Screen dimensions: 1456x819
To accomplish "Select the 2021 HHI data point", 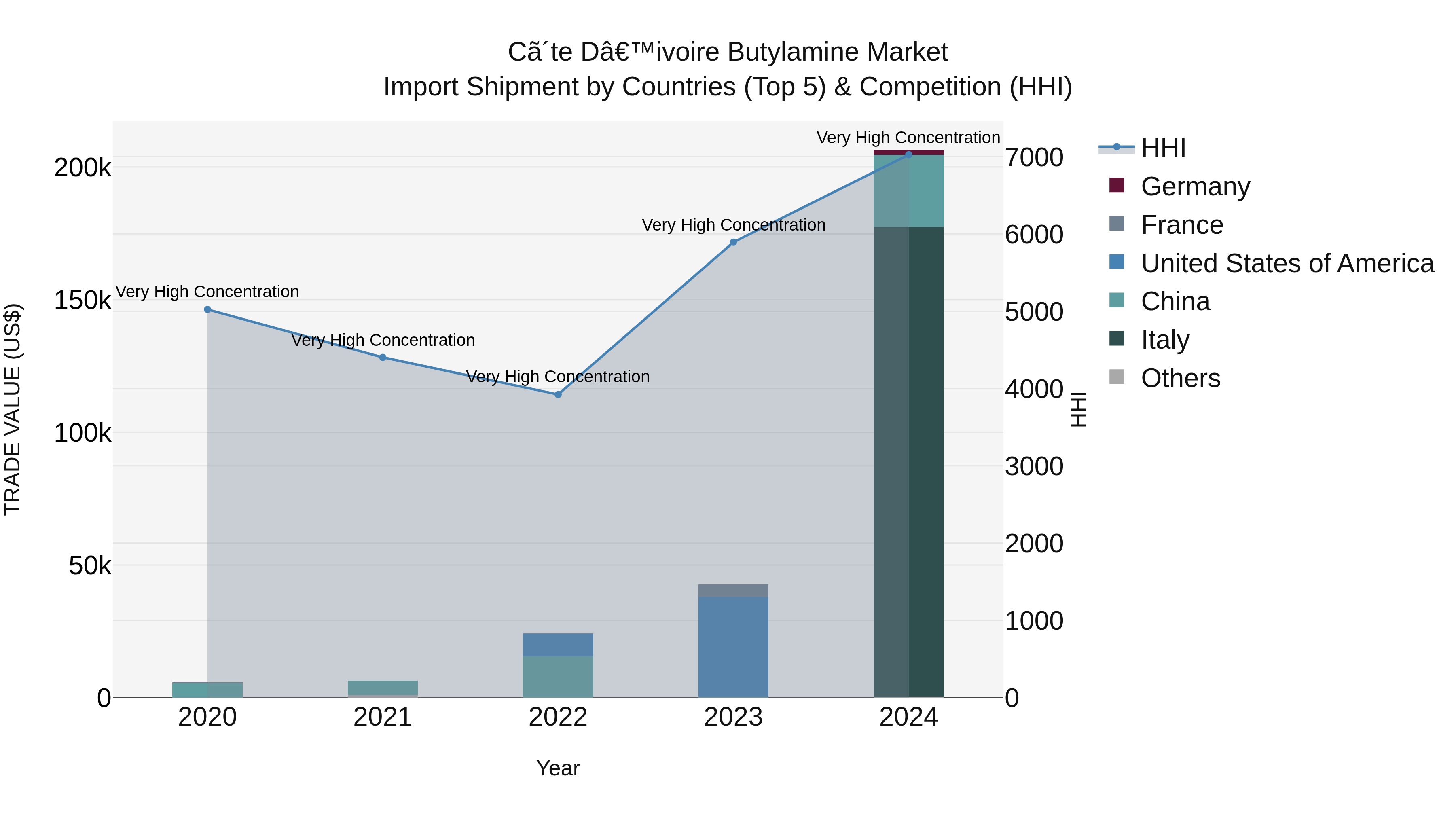I will 383,357.
